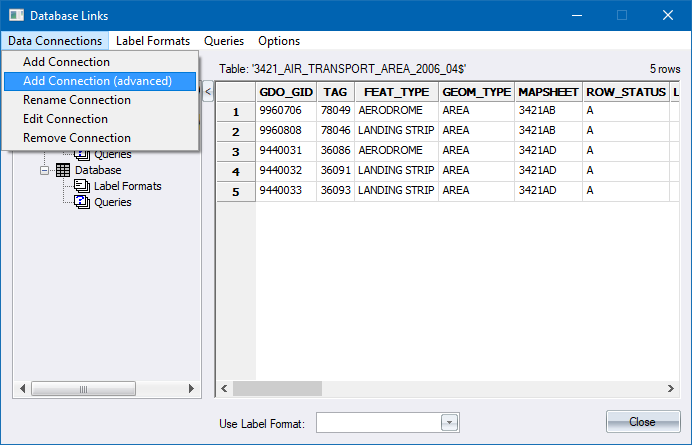Click the left arrow of table's horizontal scrollbar

point(225,388)
